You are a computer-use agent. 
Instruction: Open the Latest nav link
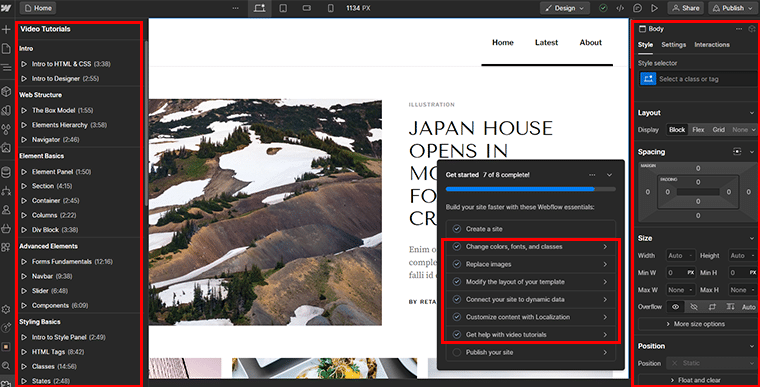click(546, 43)
